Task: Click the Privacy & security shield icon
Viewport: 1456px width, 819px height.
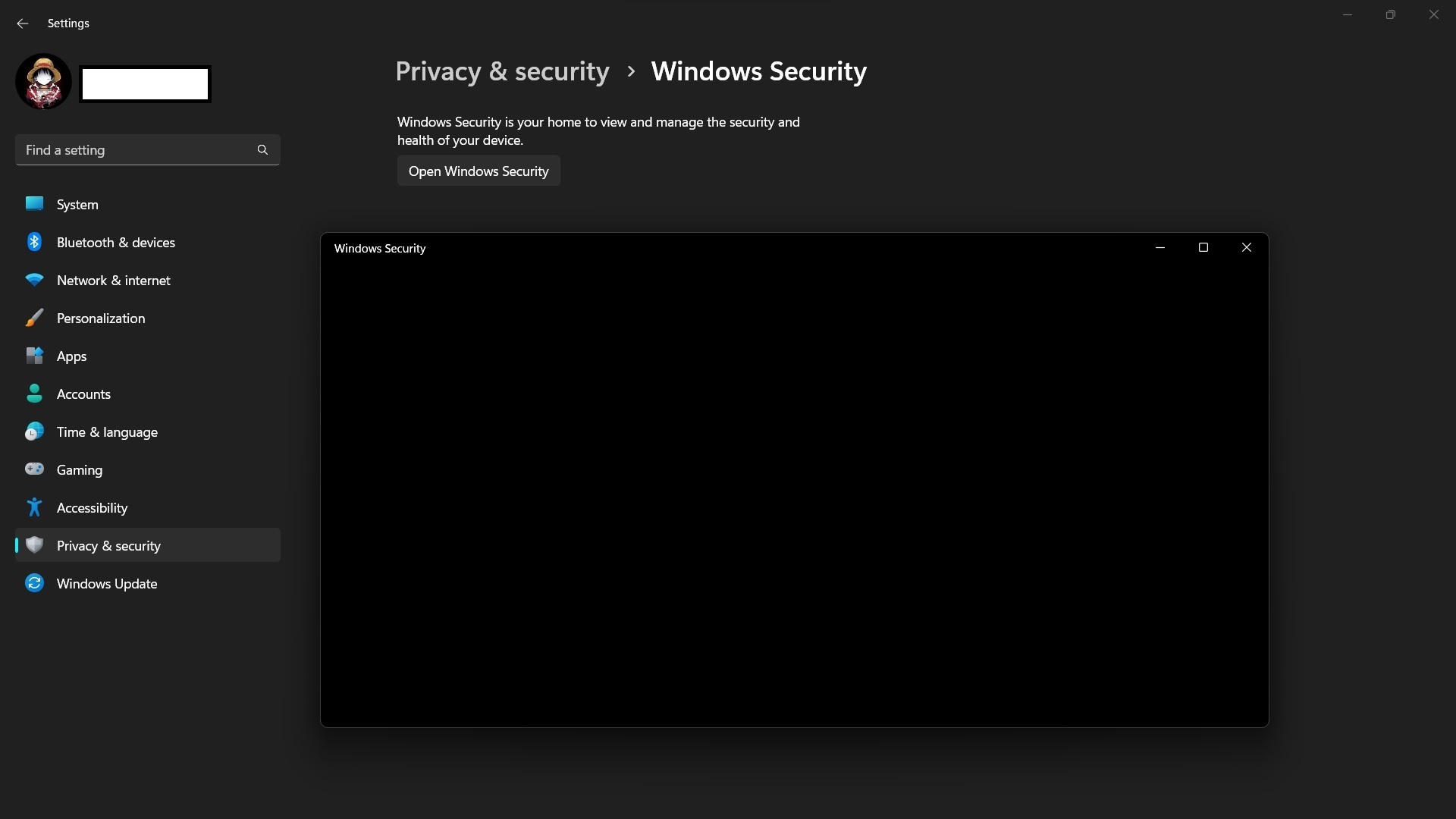Action: pos(33,545)
